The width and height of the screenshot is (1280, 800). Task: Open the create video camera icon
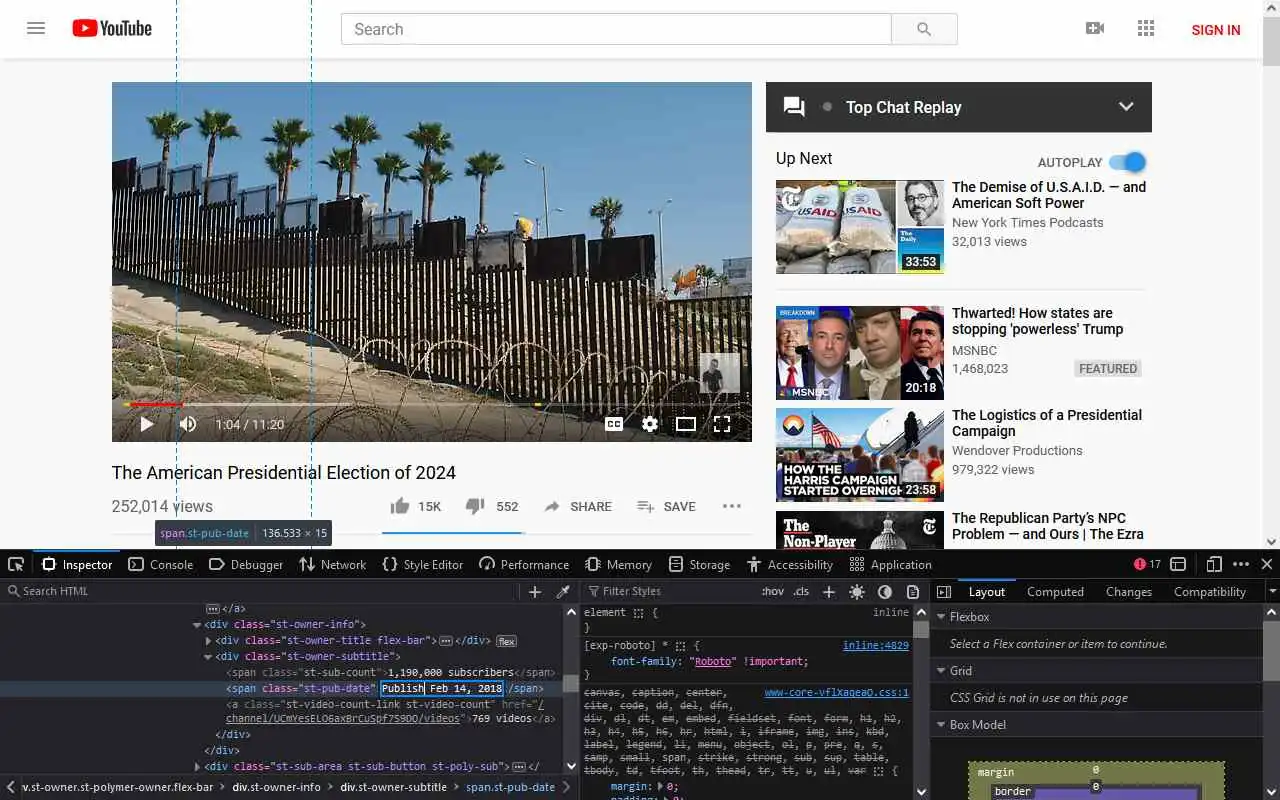1095,28
